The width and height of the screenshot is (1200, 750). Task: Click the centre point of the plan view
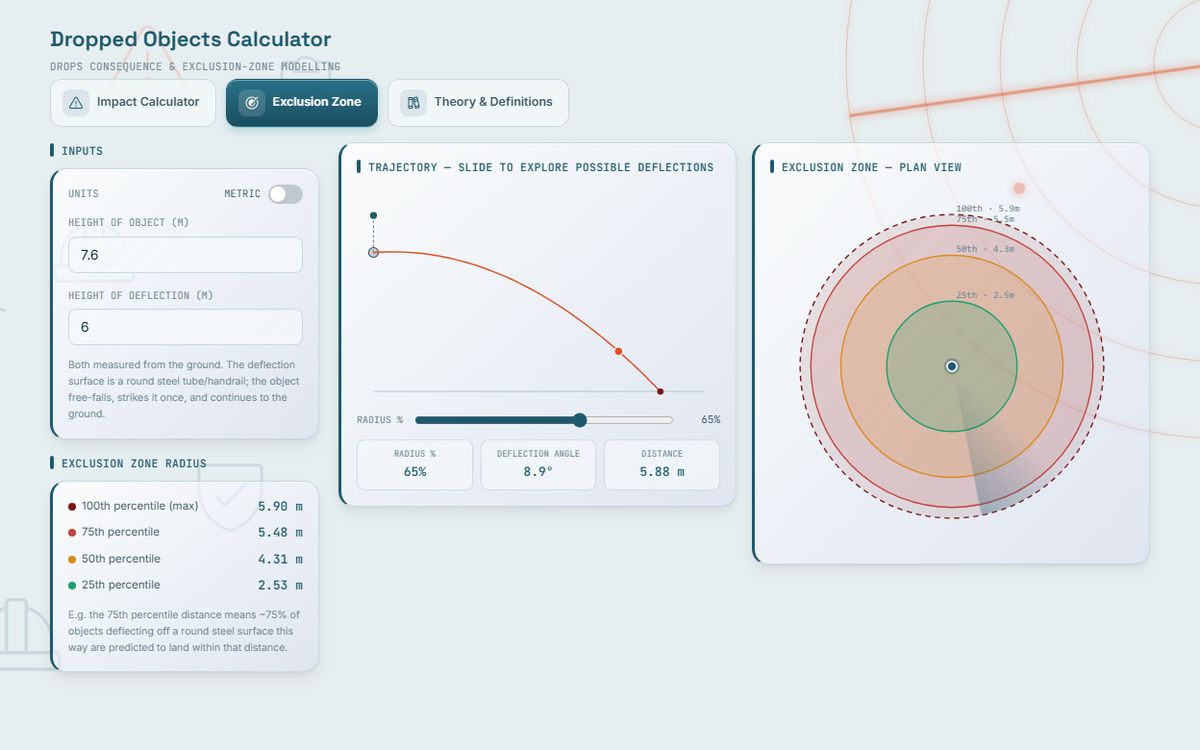click(x=952, y=367)
